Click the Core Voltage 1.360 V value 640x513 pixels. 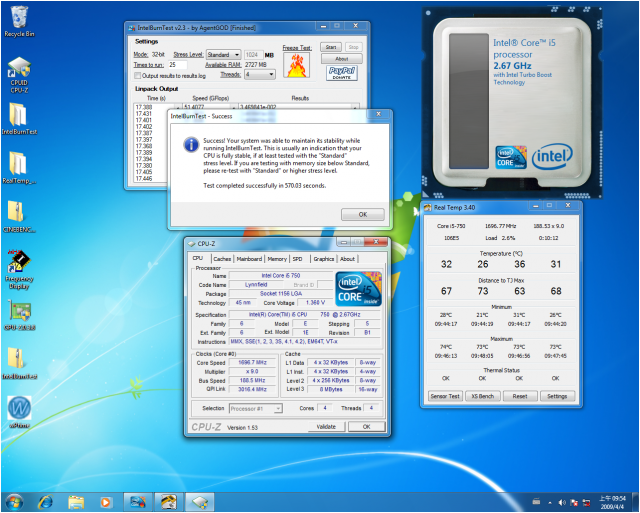tap(316, 303)
